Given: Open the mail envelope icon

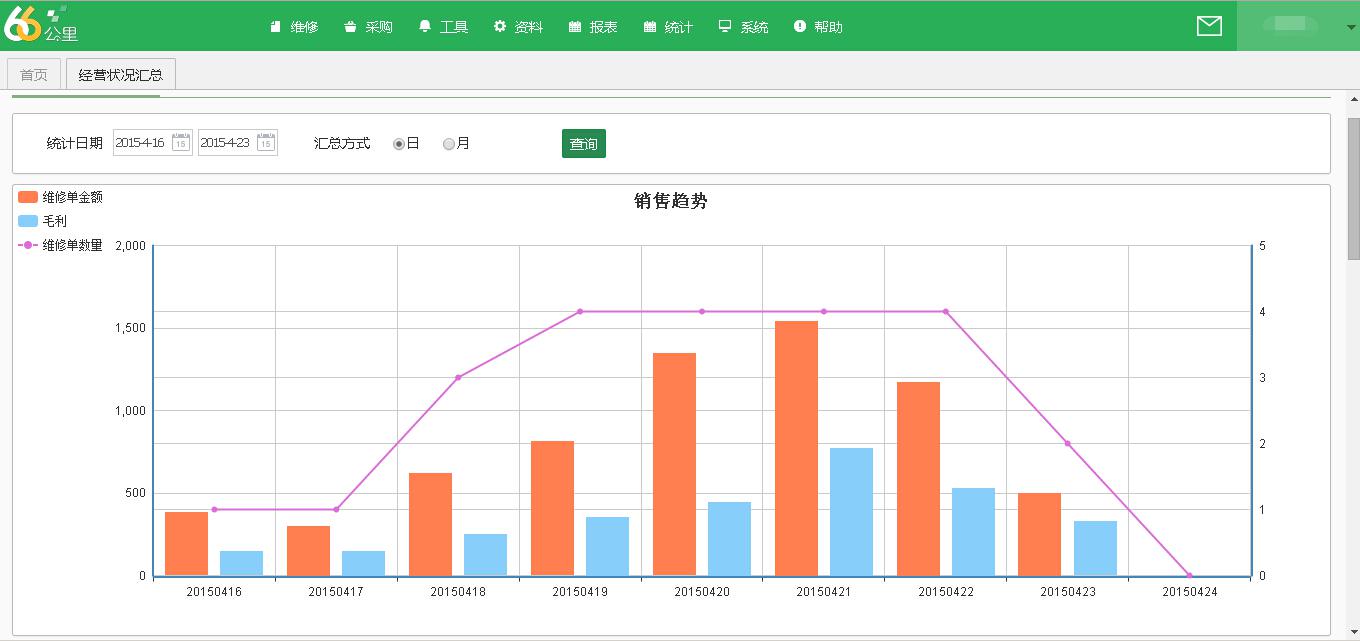Looking at the screenshot, I should (x=1209, y=26).
